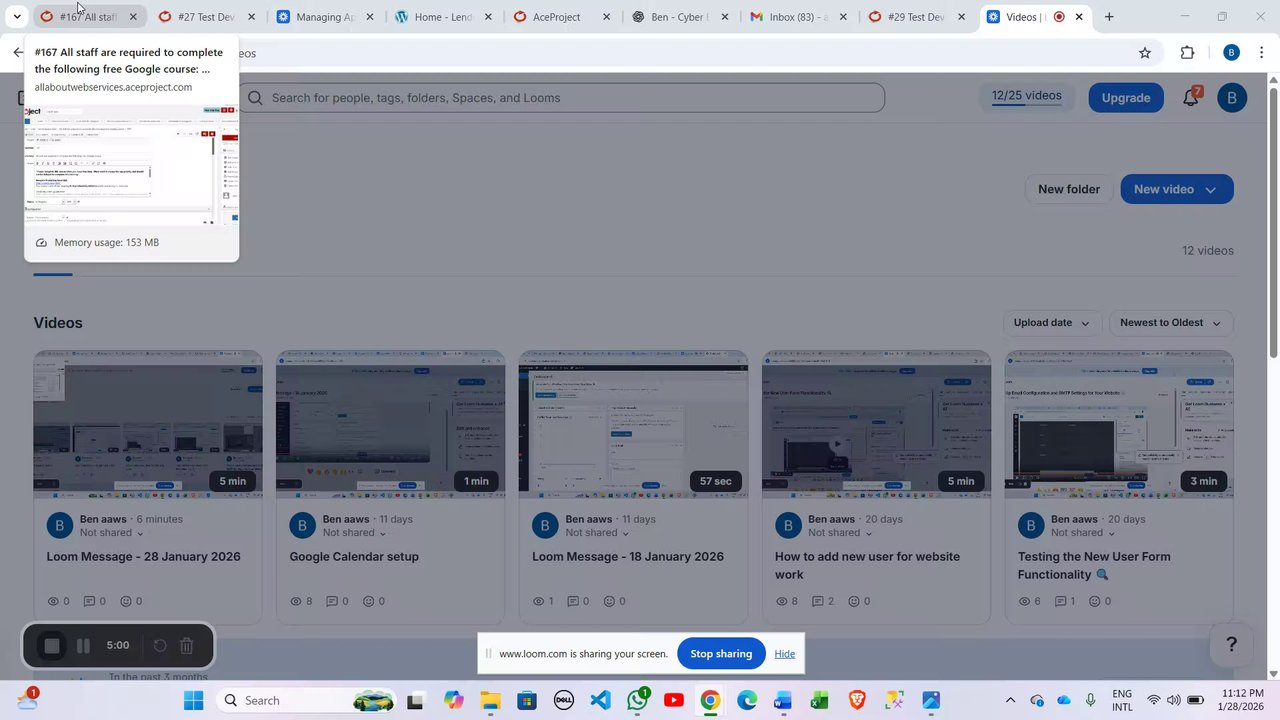The width and height of the screenshot is (1280, 720).
Task: Switch to the AceProject tab
Action: 562,17
